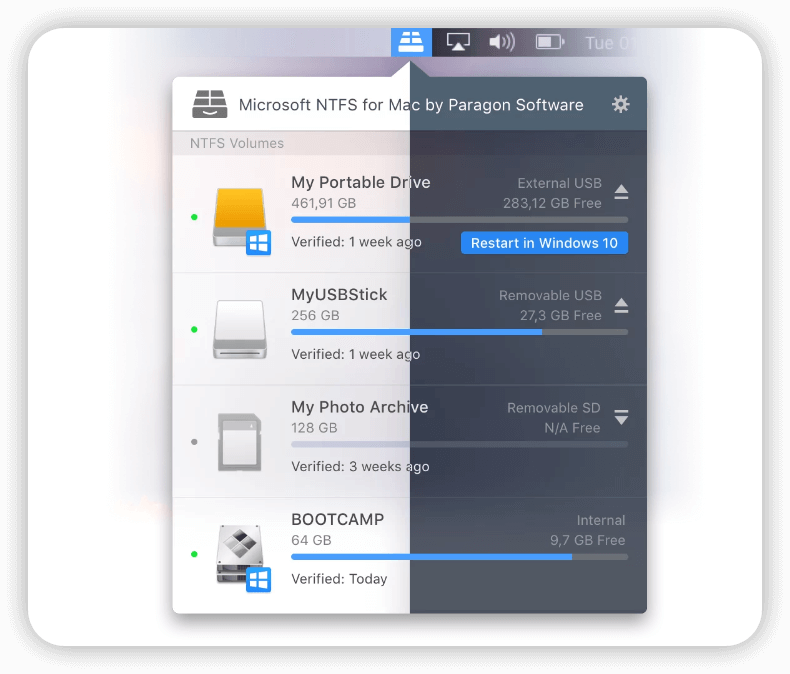
Task: Eject My Portable Drive
Action: click(x=621, y=192)
